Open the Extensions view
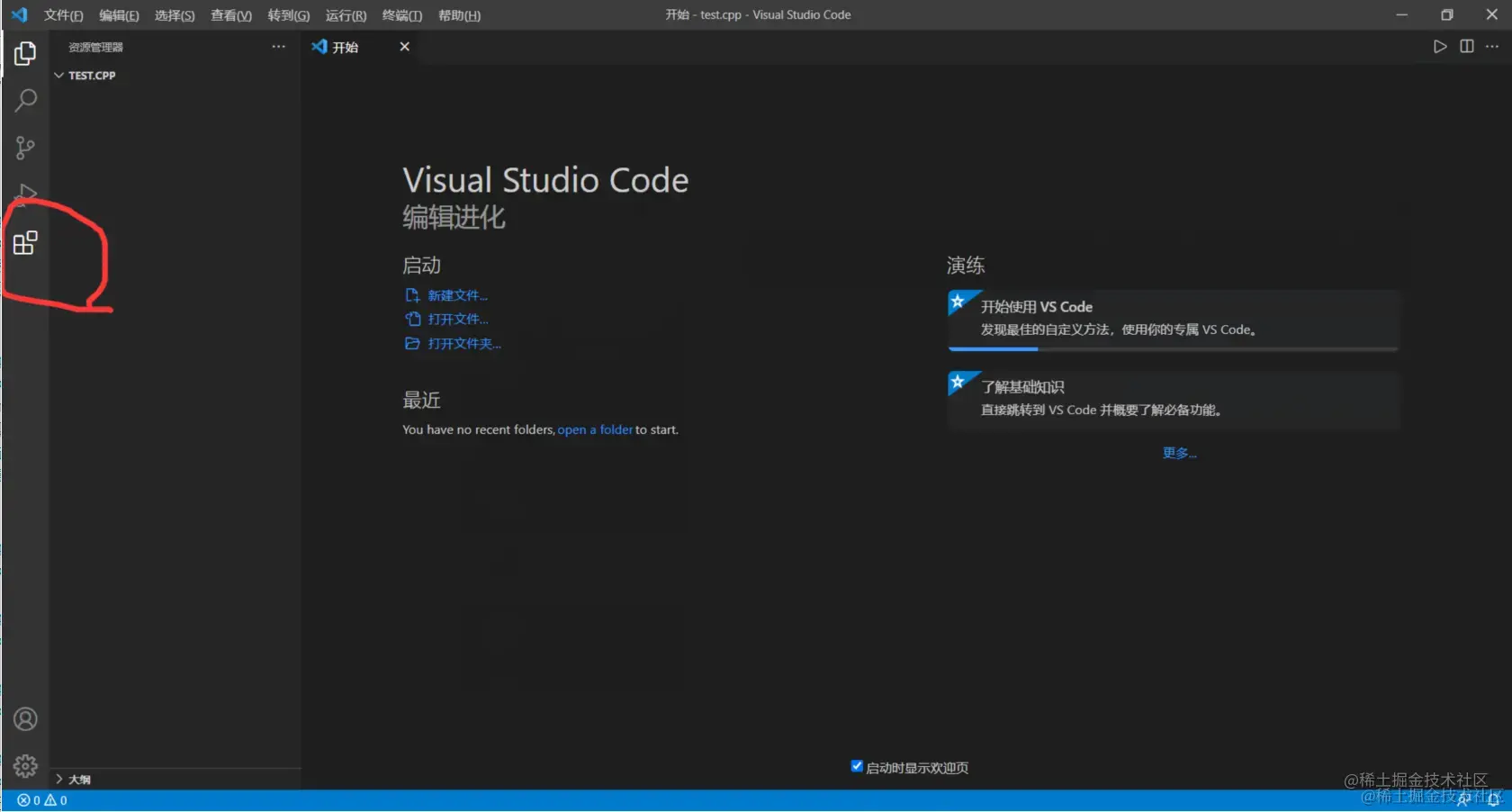The width and height of the screenshot is (1512, 812). coord(25,243)
